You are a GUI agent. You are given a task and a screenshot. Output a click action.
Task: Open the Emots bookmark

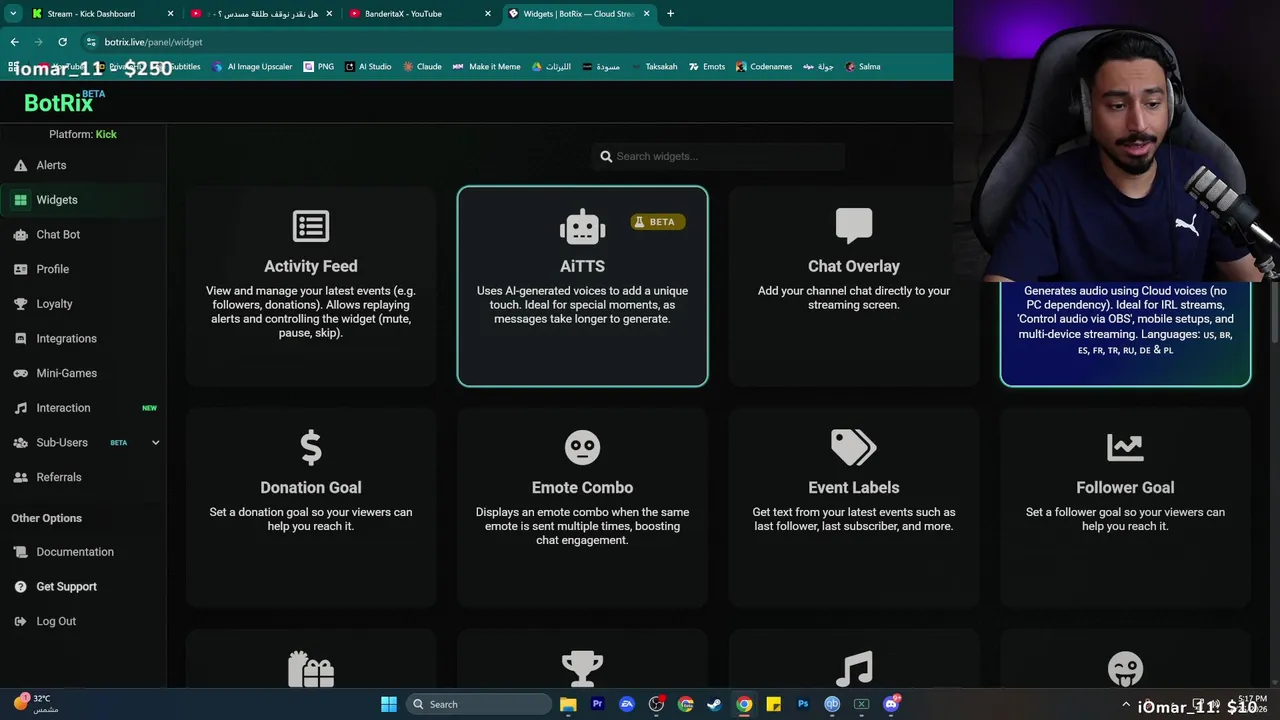pyautogui.click(x=706, y=67)
